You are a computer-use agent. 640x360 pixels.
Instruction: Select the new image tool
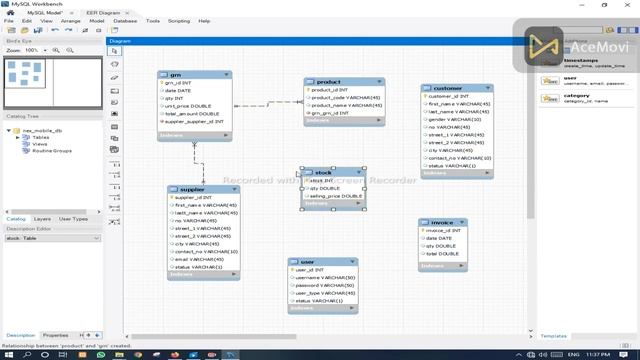click(115, 113)
